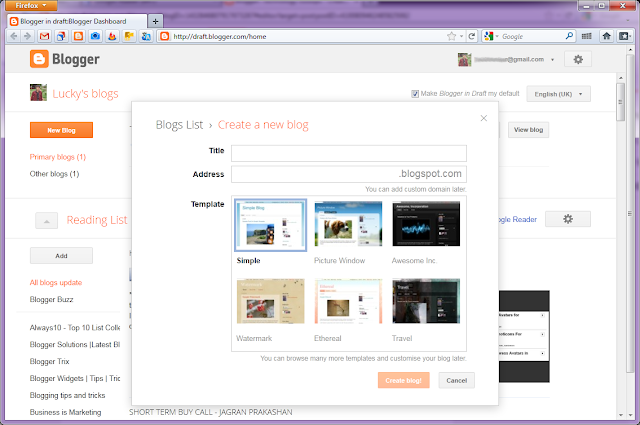This screenshot has height=425, width=640.
Task: Click the profile photo beside Lucky's blogs
Action: (38, 93)
